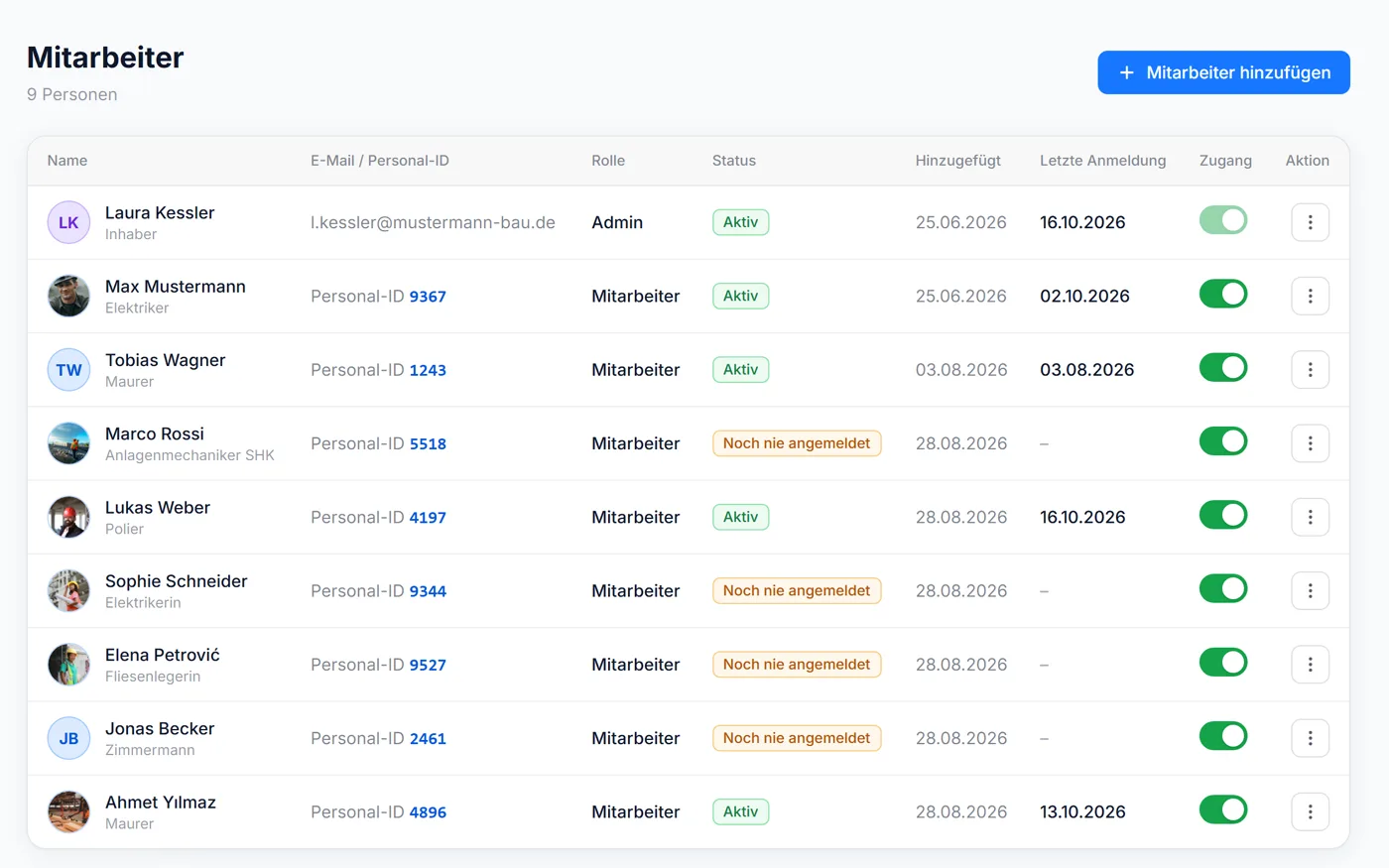Click the Status column header
This screenshot has height=868, width=1389.
734,161
